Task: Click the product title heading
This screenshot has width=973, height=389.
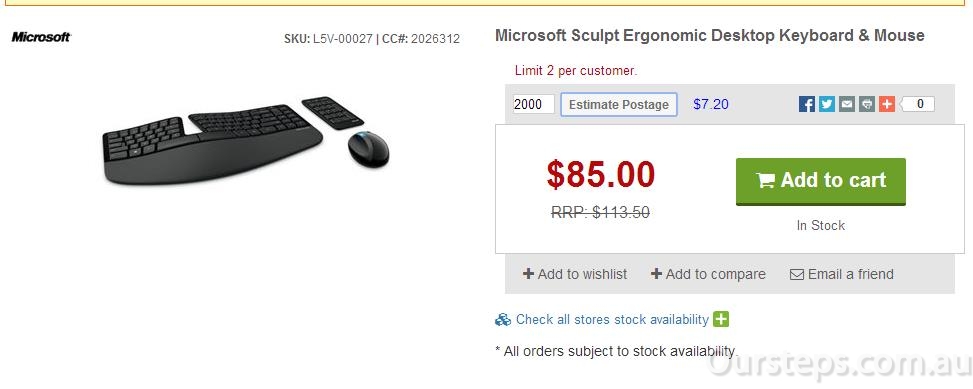Action: point(709,36)
